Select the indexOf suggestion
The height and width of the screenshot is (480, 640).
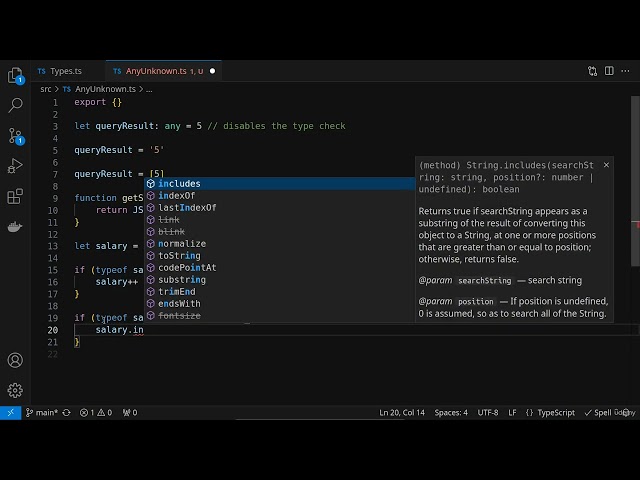point(280,196)
